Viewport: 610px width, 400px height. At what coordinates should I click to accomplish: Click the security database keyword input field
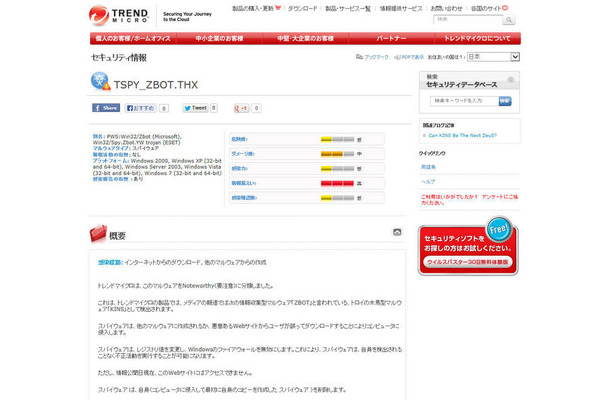tap(464, 101)
